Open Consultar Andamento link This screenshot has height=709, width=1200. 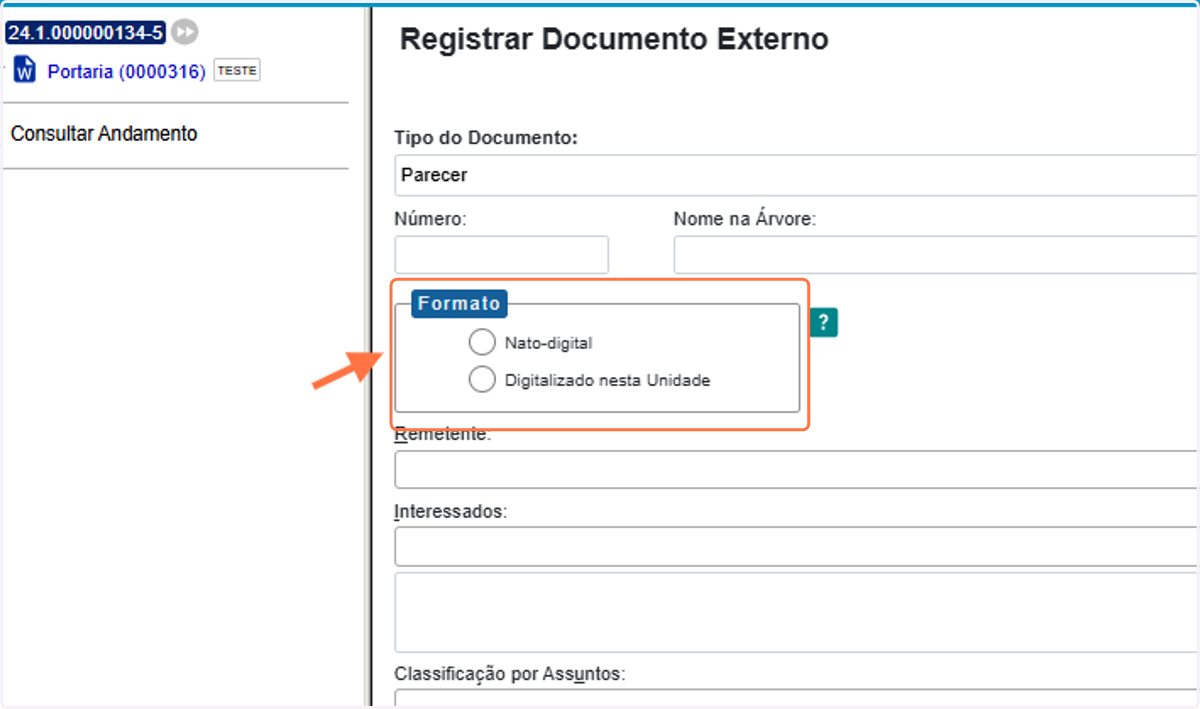click(x=104, y=133)
